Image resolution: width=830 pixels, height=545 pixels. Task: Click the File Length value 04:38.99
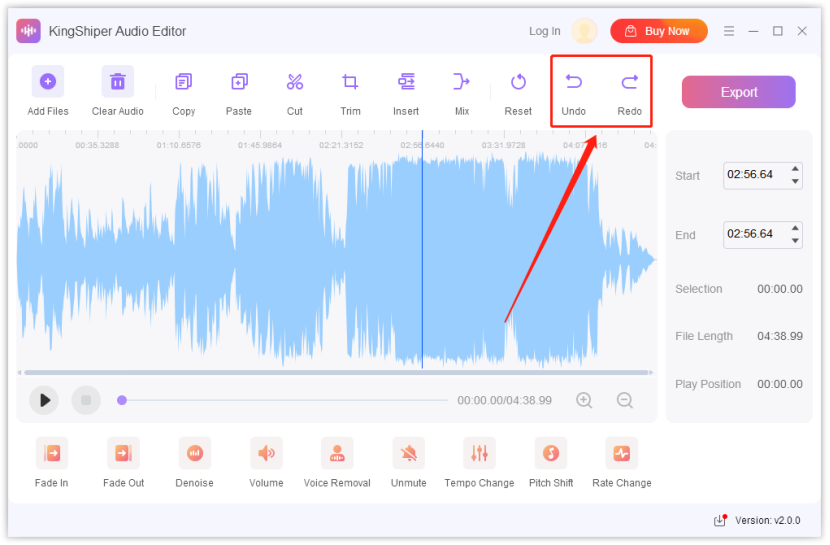tap(780, 337)
